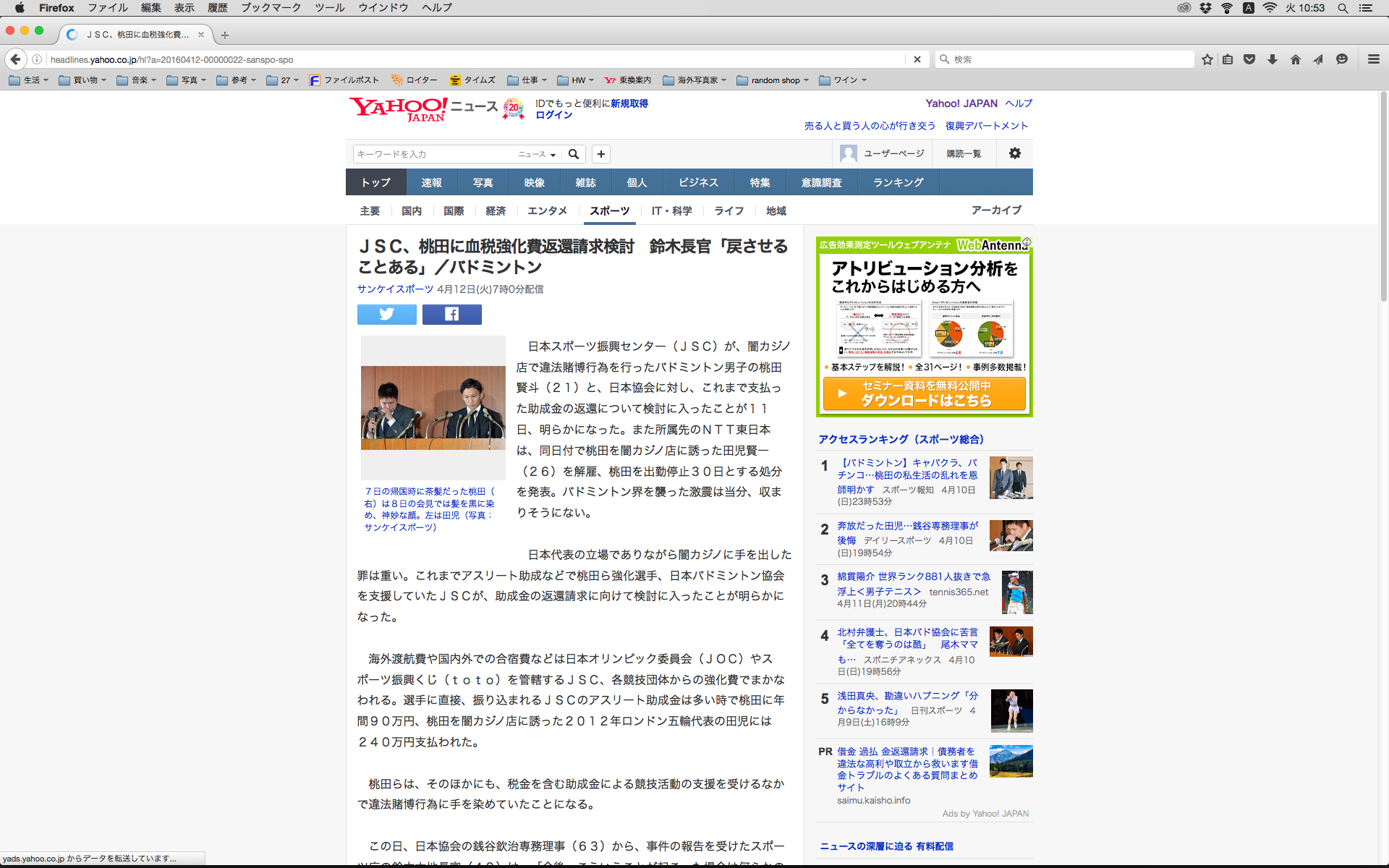1389x868 pixels.
Task: Expand the random shop bookmark folder
Action: click(773, 80)
